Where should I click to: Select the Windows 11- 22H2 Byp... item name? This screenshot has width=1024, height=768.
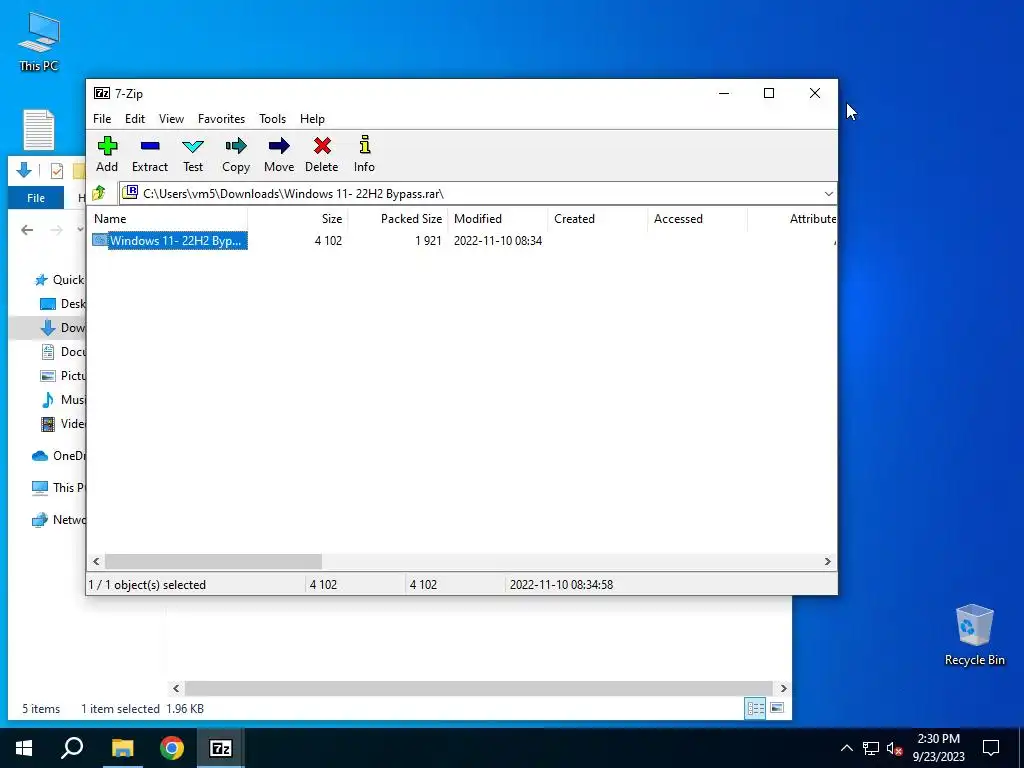pos(176,240)
